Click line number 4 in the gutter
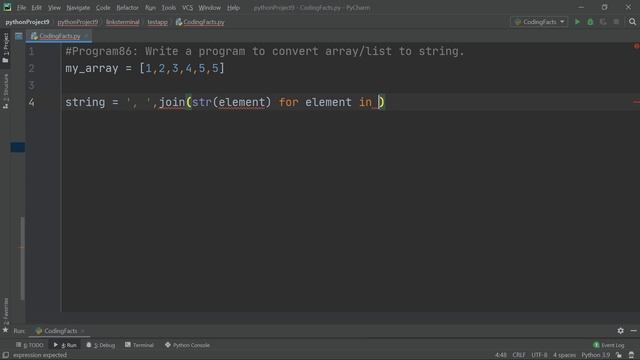The width and height of the screenshot is (640, 360). [31, 102]
